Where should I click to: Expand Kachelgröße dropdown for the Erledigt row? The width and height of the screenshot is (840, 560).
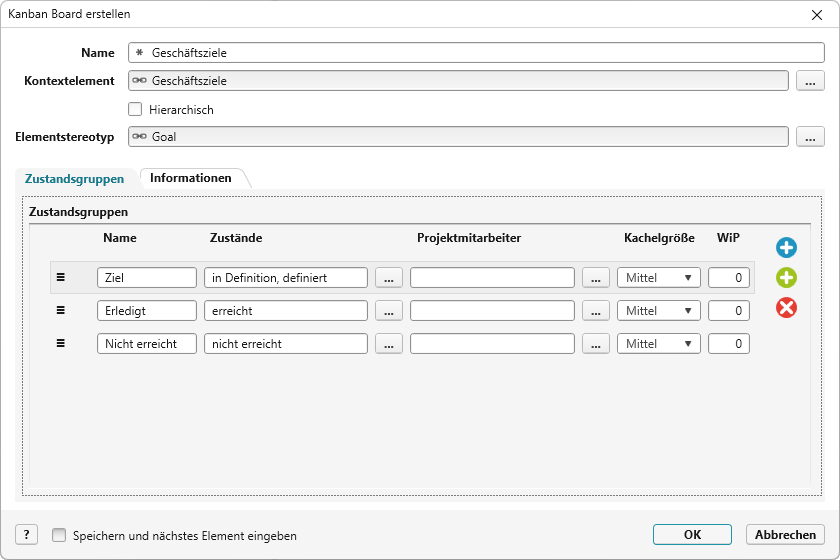click(658, 311)
